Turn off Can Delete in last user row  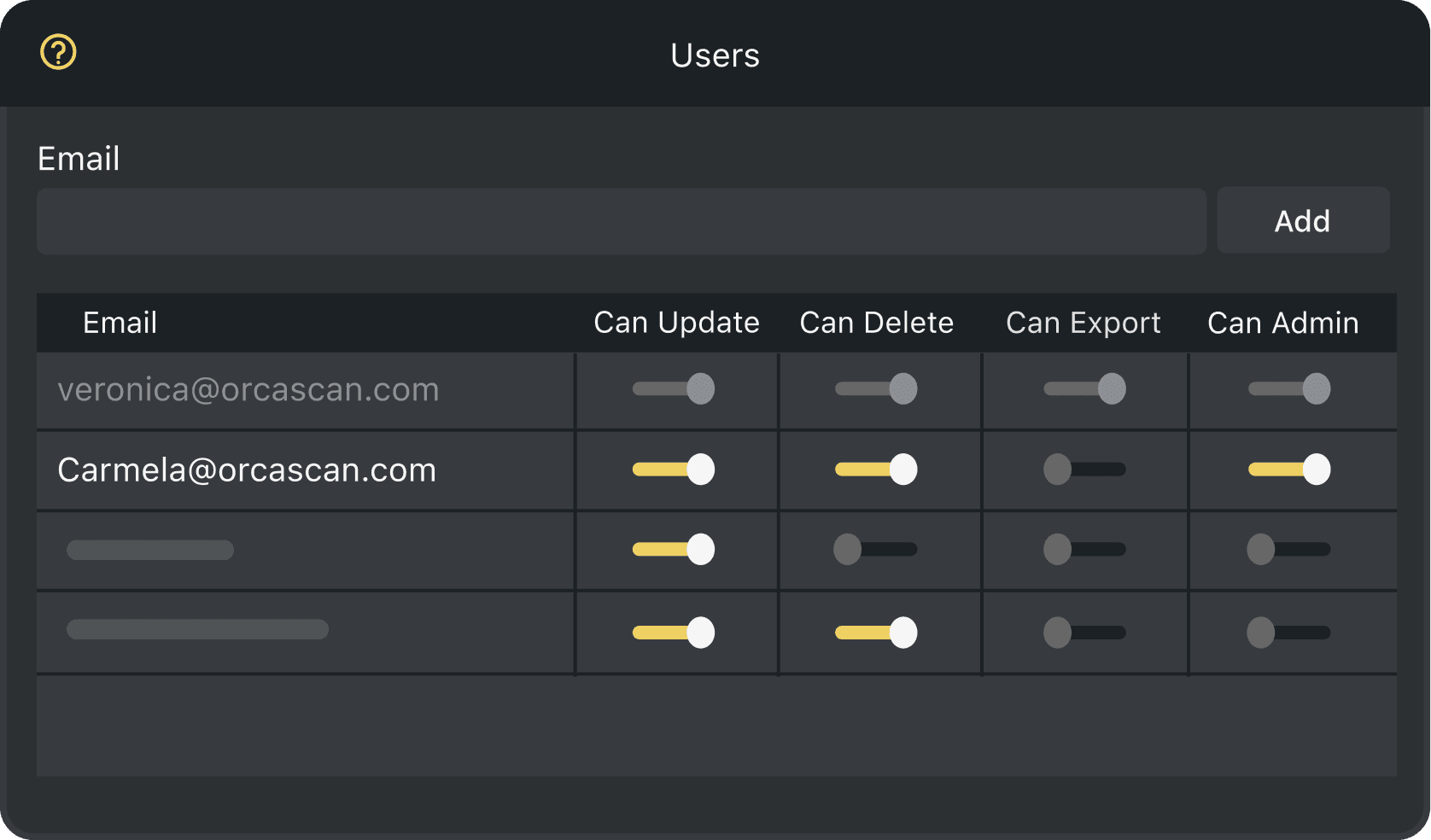coord(876,633)
